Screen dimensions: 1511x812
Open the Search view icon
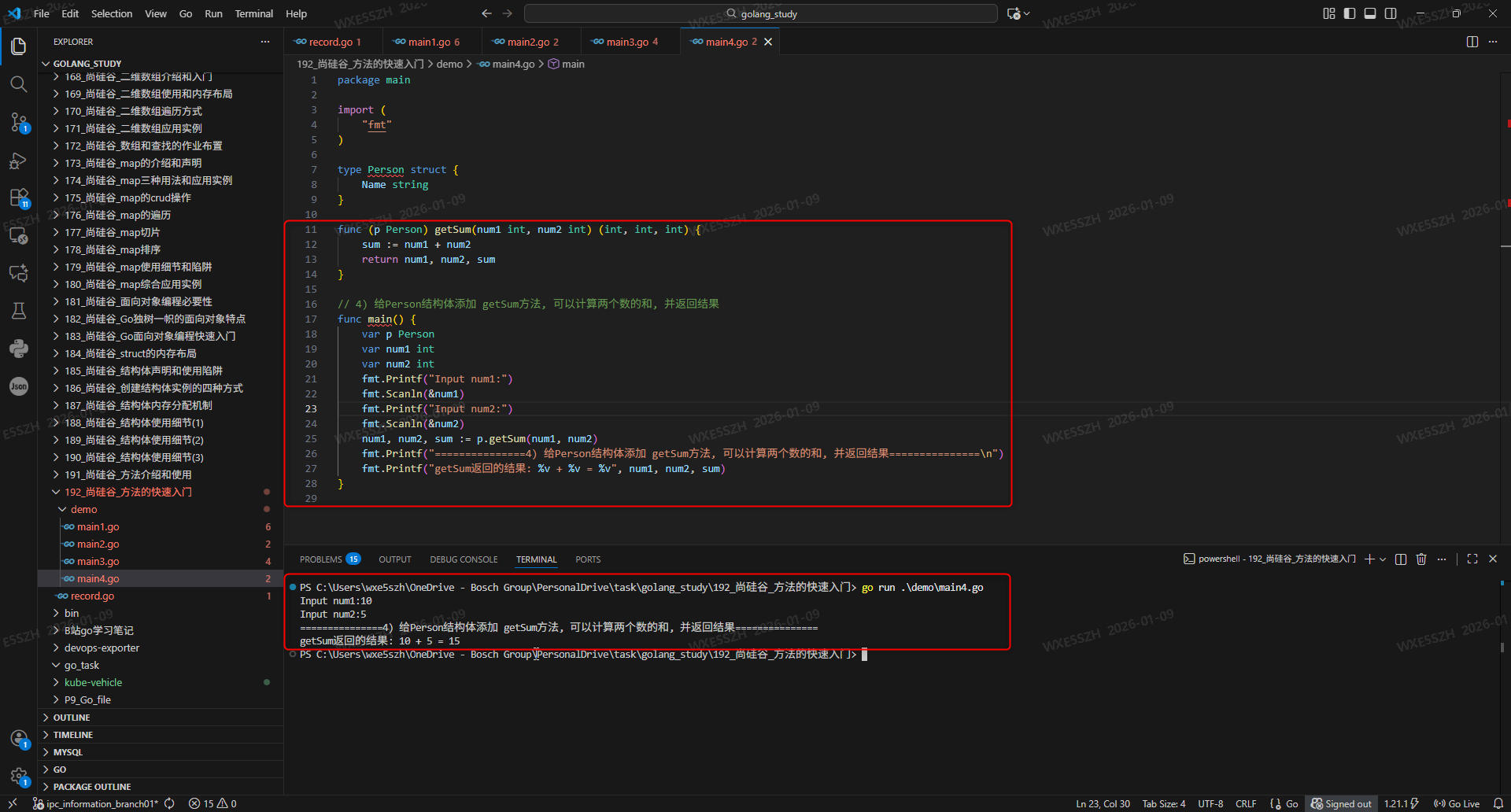tap(19, 84)
